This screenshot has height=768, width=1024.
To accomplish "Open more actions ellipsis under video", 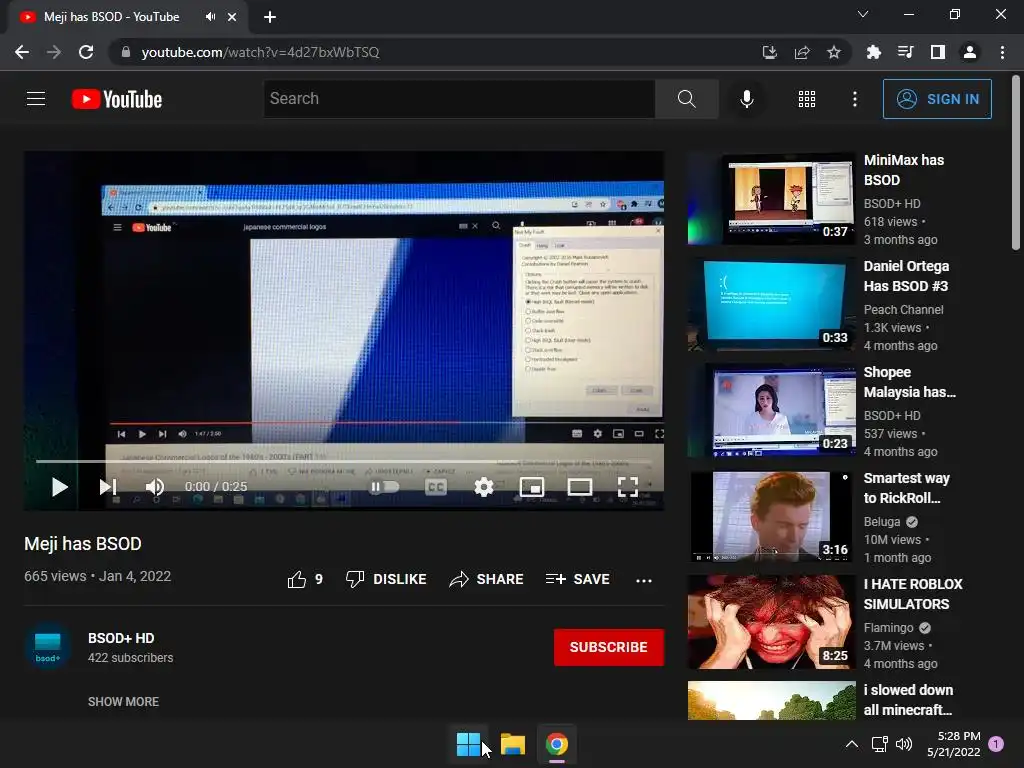I will point(643,580).
